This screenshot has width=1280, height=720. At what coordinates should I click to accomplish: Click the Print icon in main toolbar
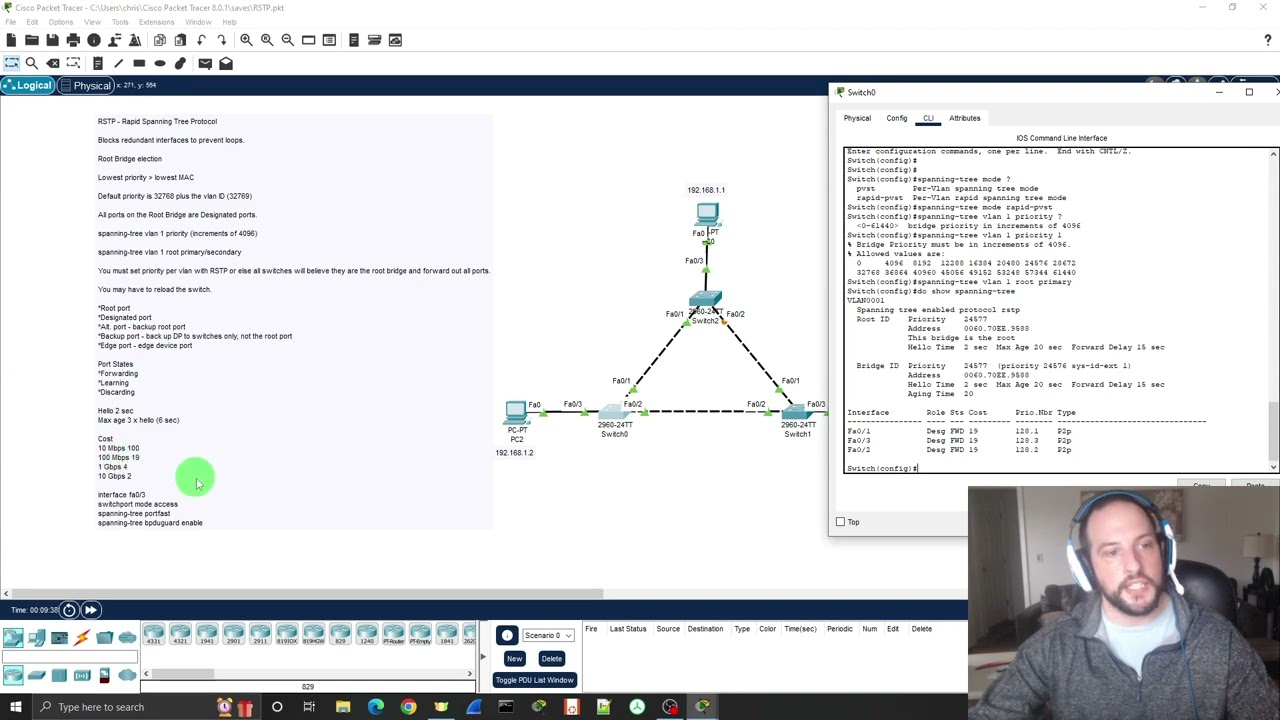click(73, 40)
